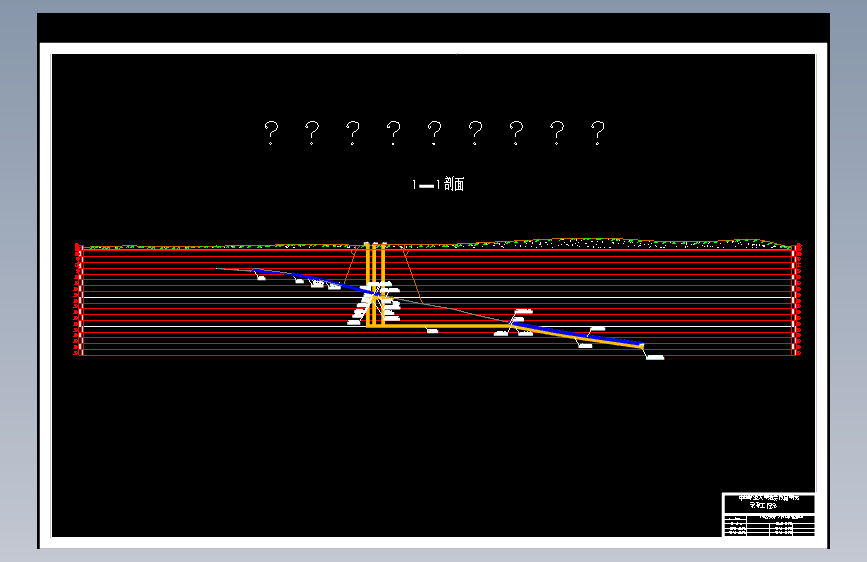867x562 pixels.
Task: Select the title block in the drawing corner
Action: pos(769,514)
